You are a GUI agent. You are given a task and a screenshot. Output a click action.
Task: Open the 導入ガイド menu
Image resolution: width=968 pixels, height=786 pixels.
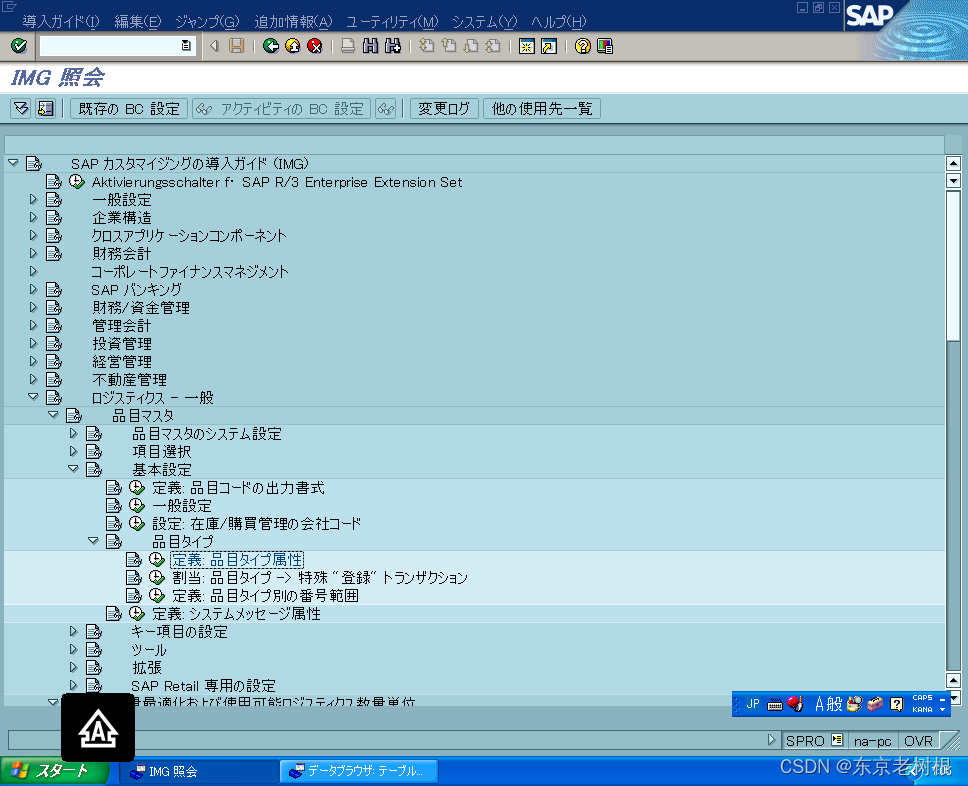[60, 22]
